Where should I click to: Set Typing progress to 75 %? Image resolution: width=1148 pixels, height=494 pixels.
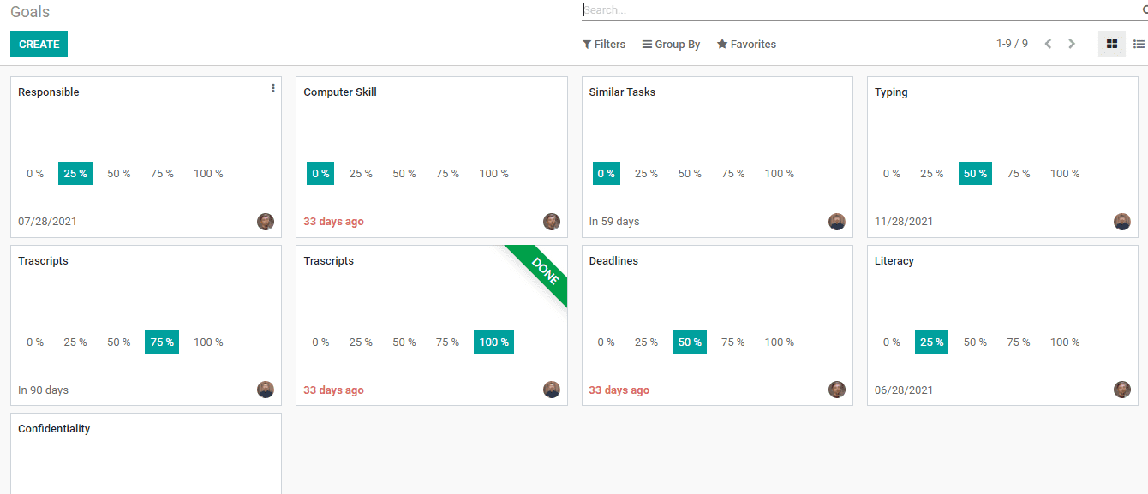(x=1017, y=173)
